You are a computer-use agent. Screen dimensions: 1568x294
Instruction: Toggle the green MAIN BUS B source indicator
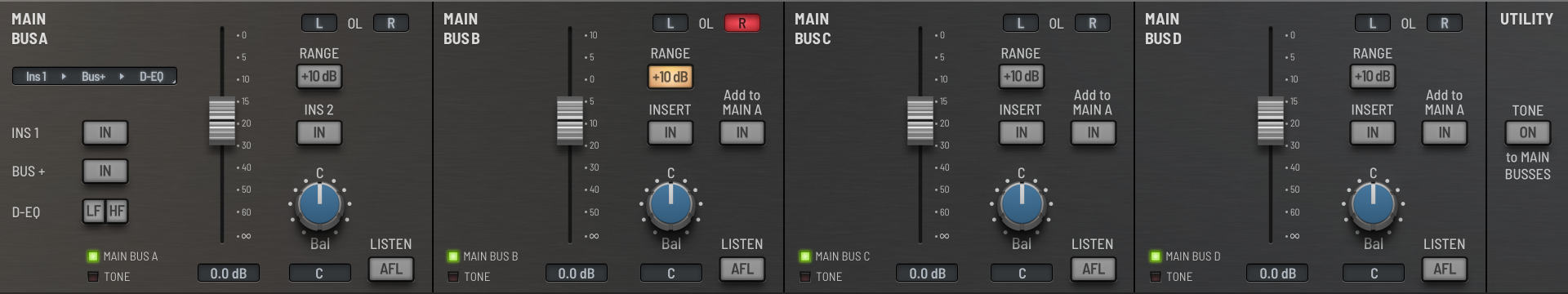pyautogui.click(x=453, y=256)
